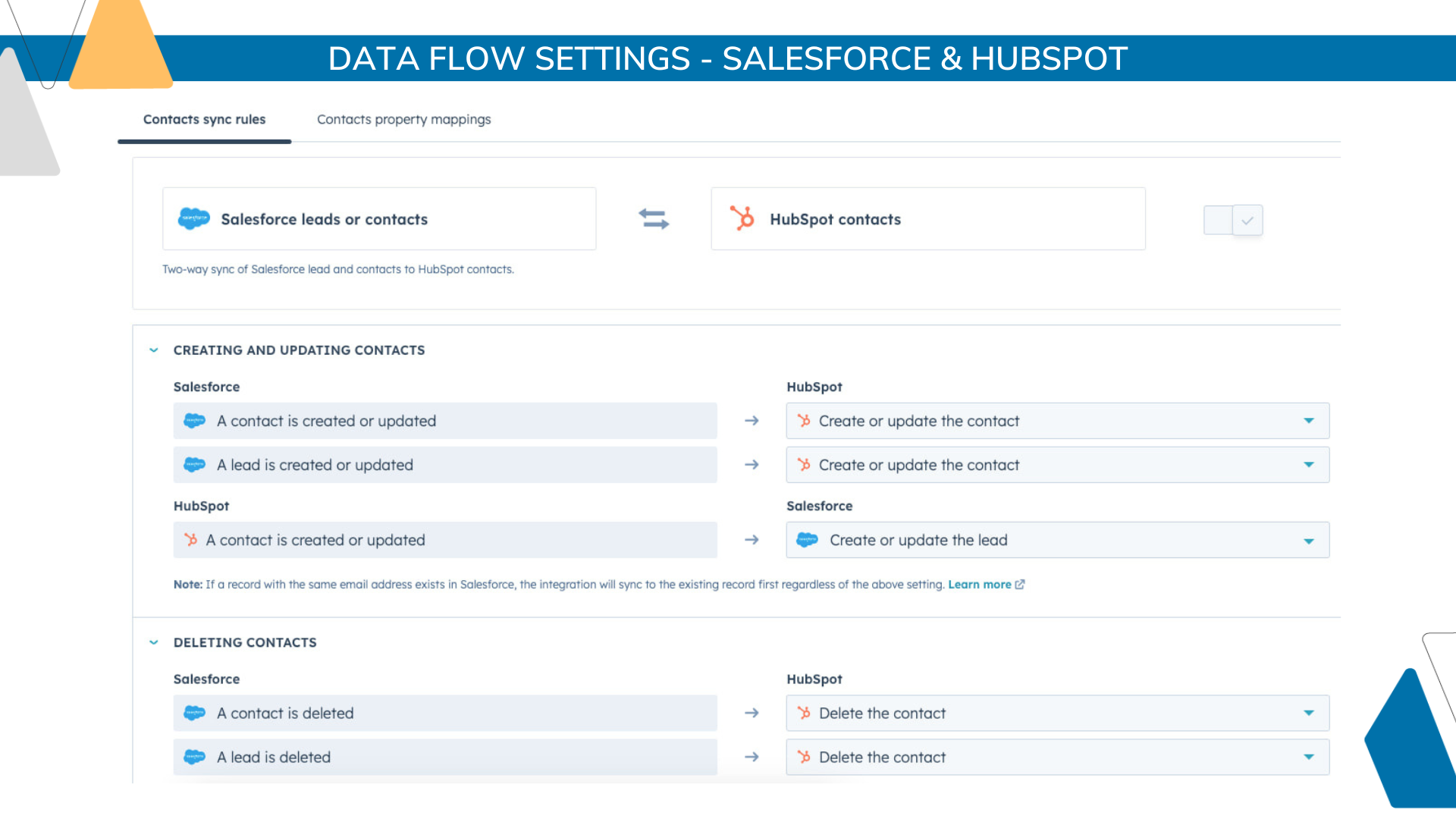This screenshot has width=1456, height=819.
Task: Click the two-way sync arrows icon
Action: pyautogui.click(x=654, y=219)
